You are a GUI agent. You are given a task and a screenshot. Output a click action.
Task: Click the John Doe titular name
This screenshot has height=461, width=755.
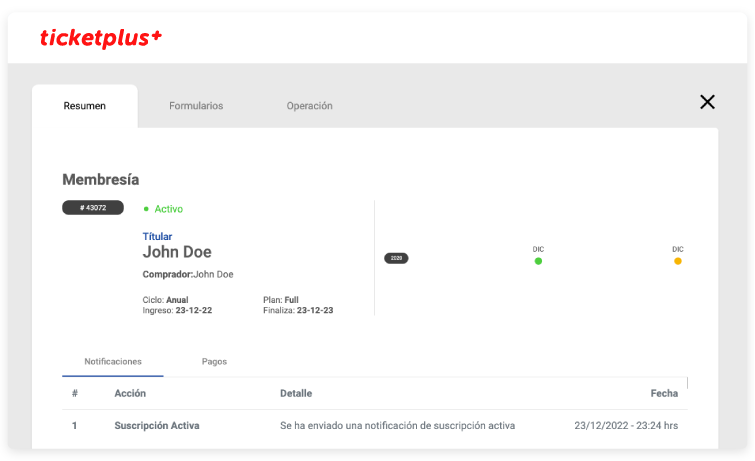(x=177, y=252)
